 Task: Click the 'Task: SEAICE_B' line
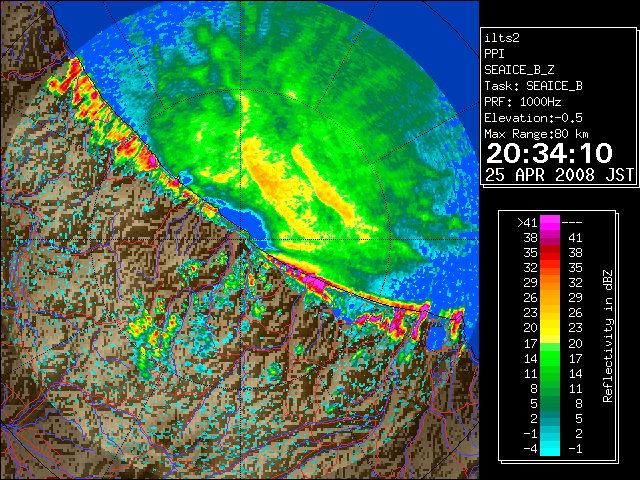tap(533, 86)
